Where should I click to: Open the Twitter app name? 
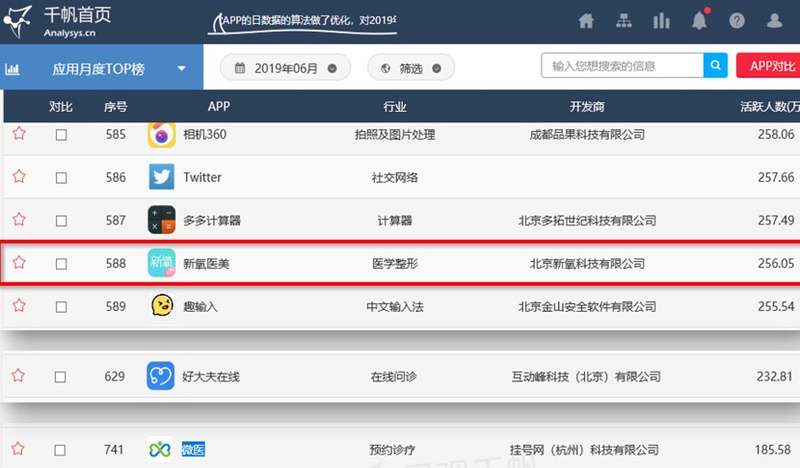[x=203, y=177]
